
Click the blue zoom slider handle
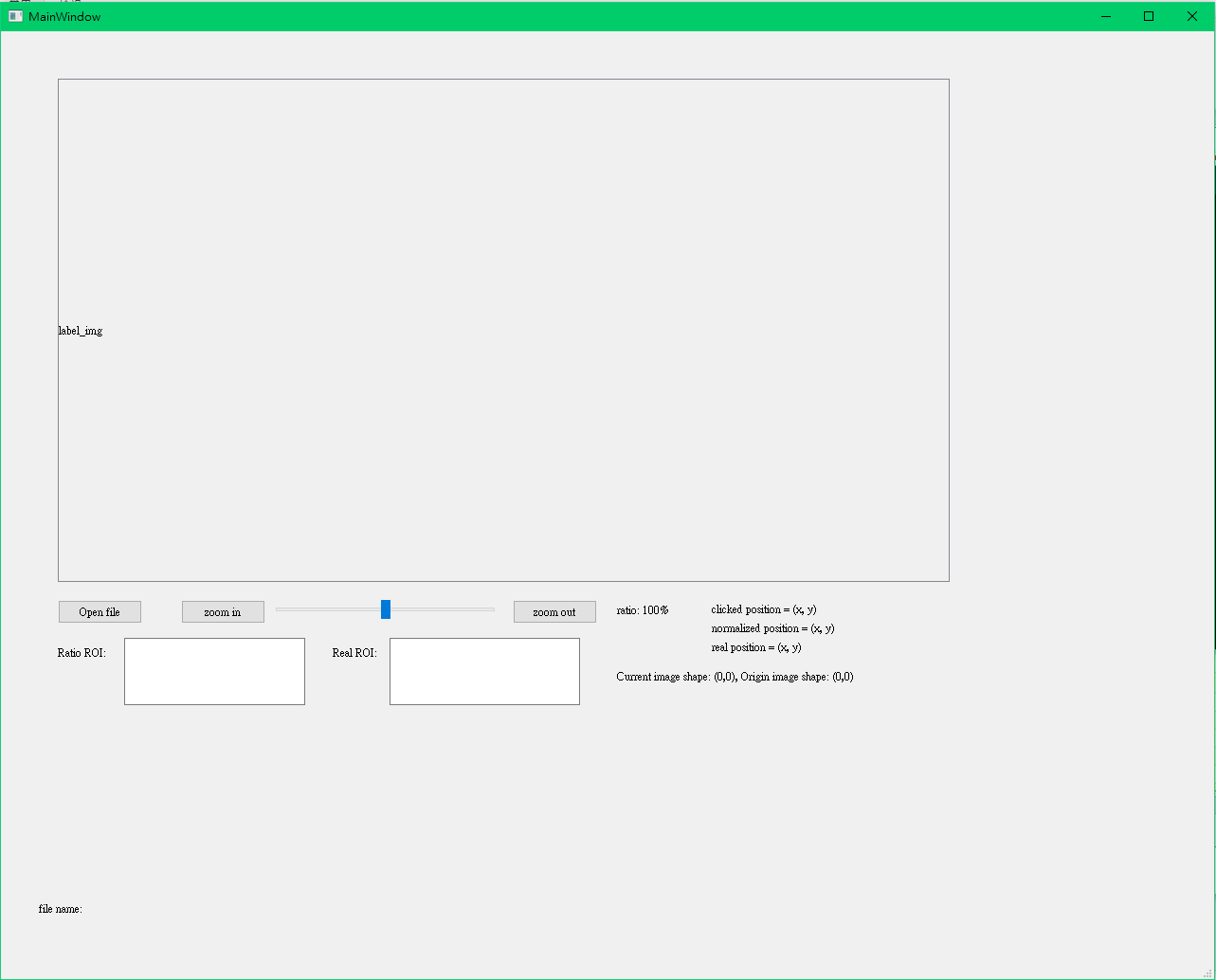(x=386, y=609)
